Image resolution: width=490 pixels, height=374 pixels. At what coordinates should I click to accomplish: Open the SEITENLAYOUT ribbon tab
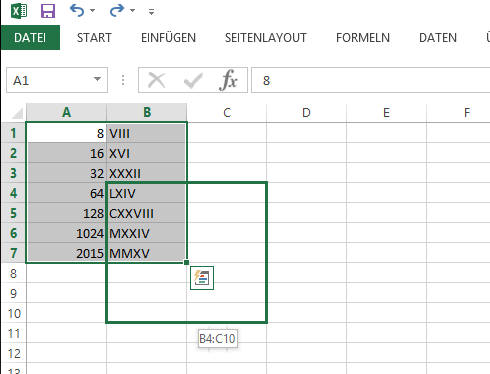pos(266,38)
